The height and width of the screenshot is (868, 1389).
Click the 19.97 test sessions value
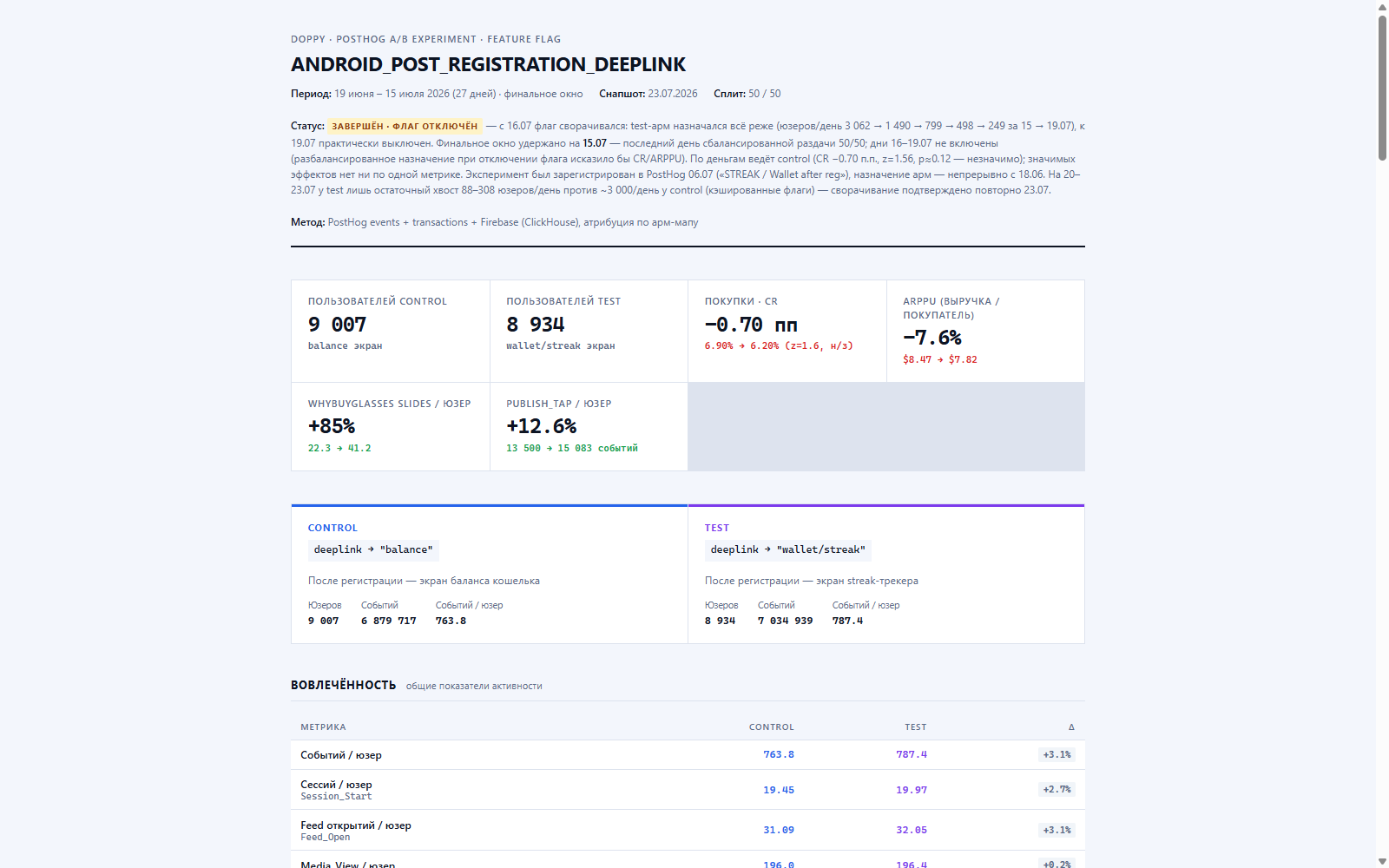(912, 790)
